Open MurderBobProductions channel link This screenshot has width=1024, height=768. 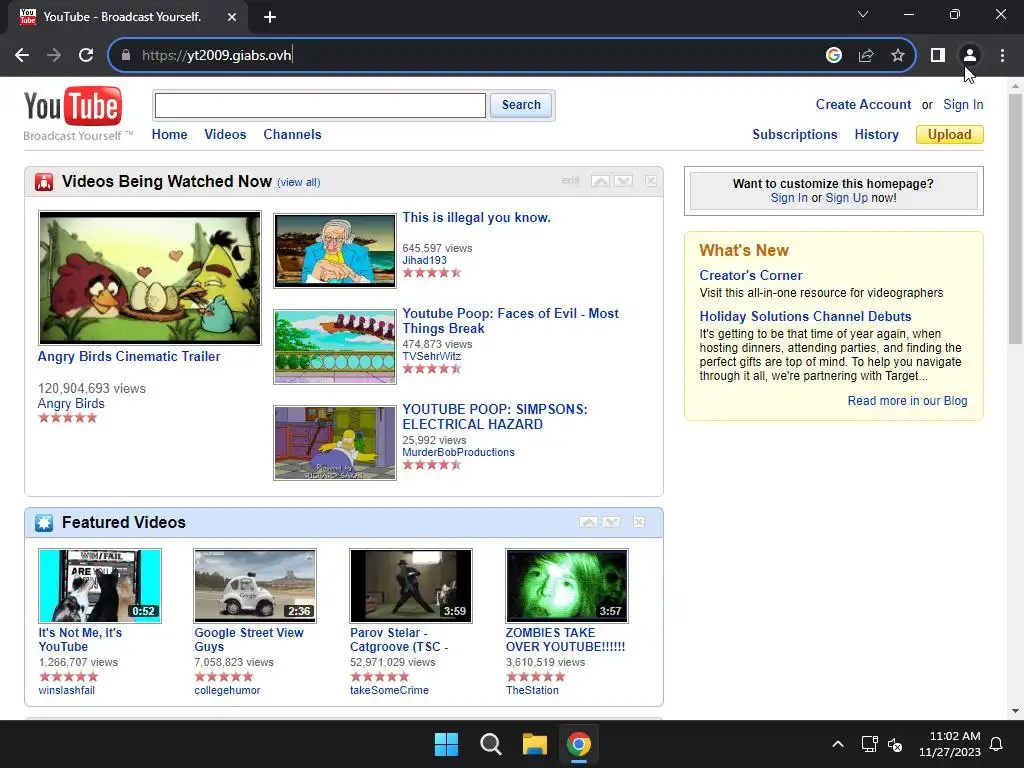click(x=458, y=453)
